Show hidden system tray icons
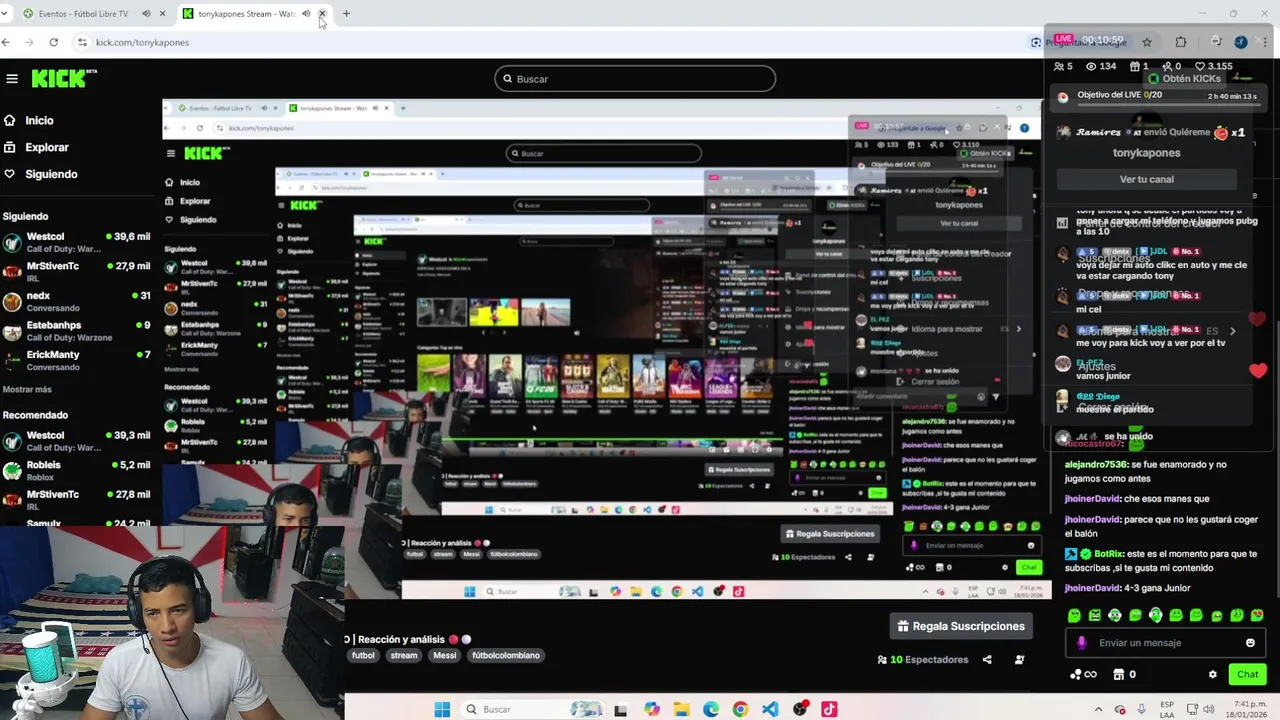 pos(1098,709)
